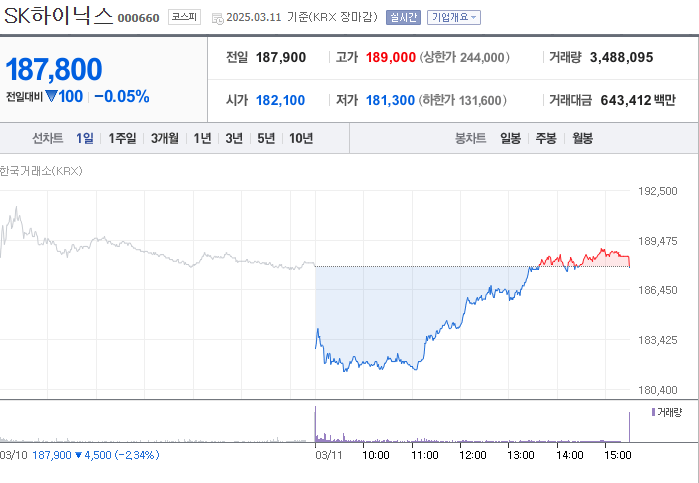This screenshot has width=699, height=483.
Task: Click the 180,400 y-axis label
Action: pyautogui.click(x=658, y=390)
